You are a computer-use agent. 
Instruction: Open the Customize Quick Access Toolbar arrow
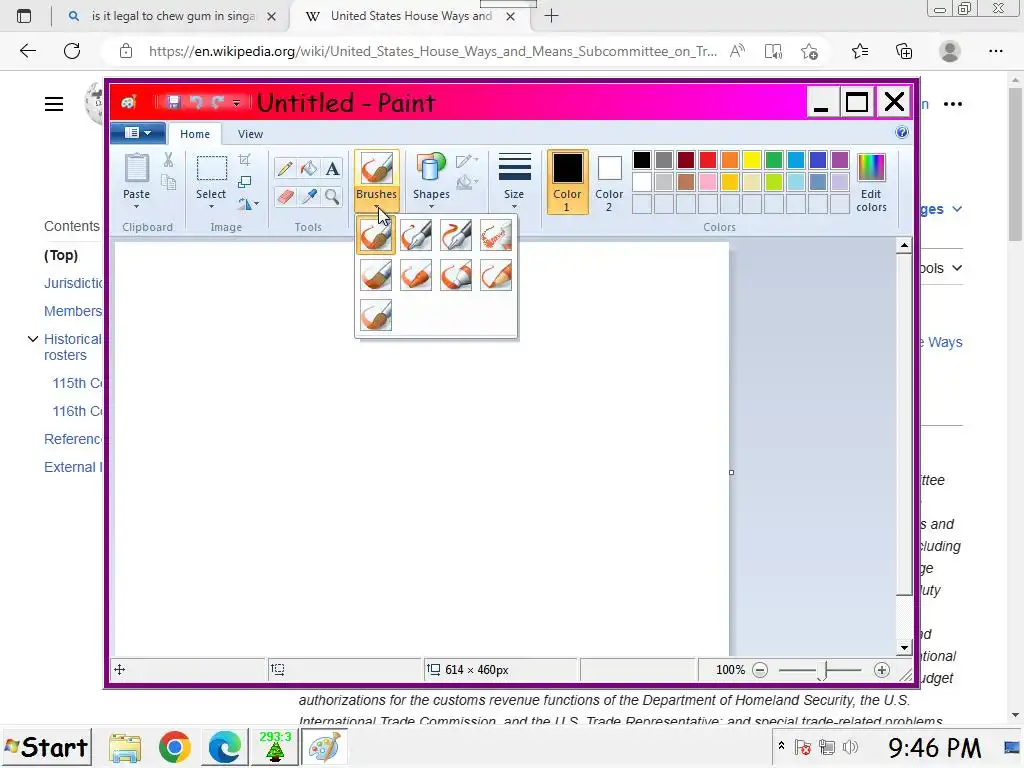click(236, 103)
